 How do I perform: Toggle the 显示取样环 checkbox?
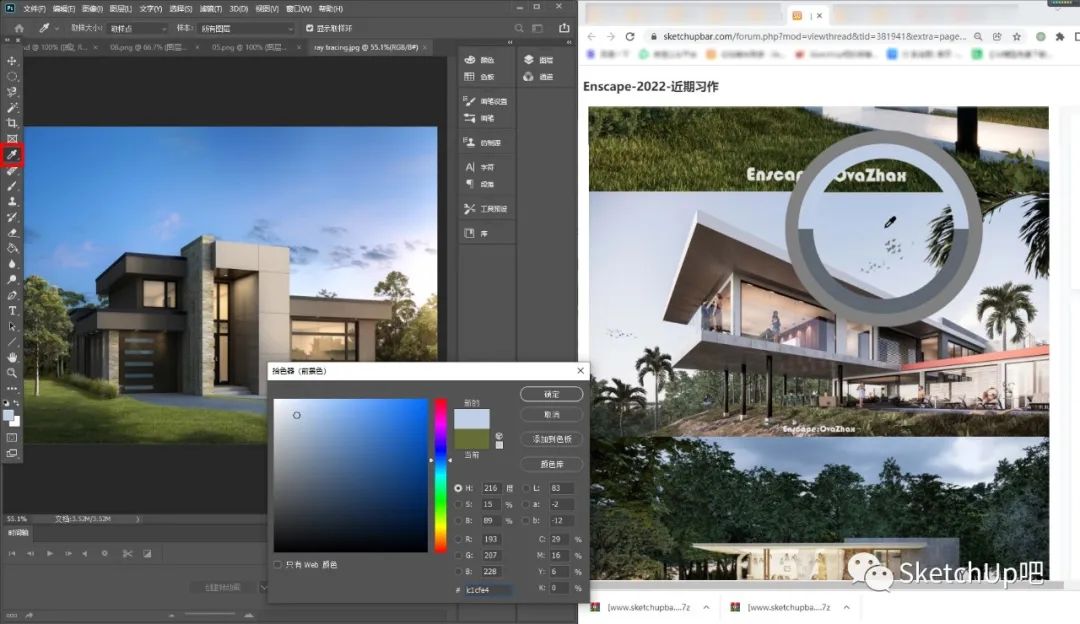point(309,28)
